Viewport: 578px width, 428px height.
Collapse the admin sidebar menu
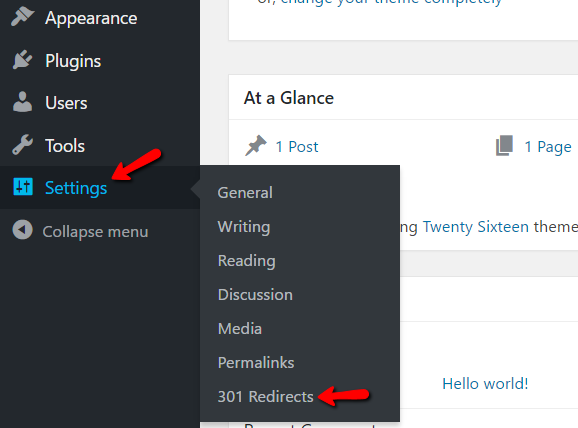pos(80,231)
